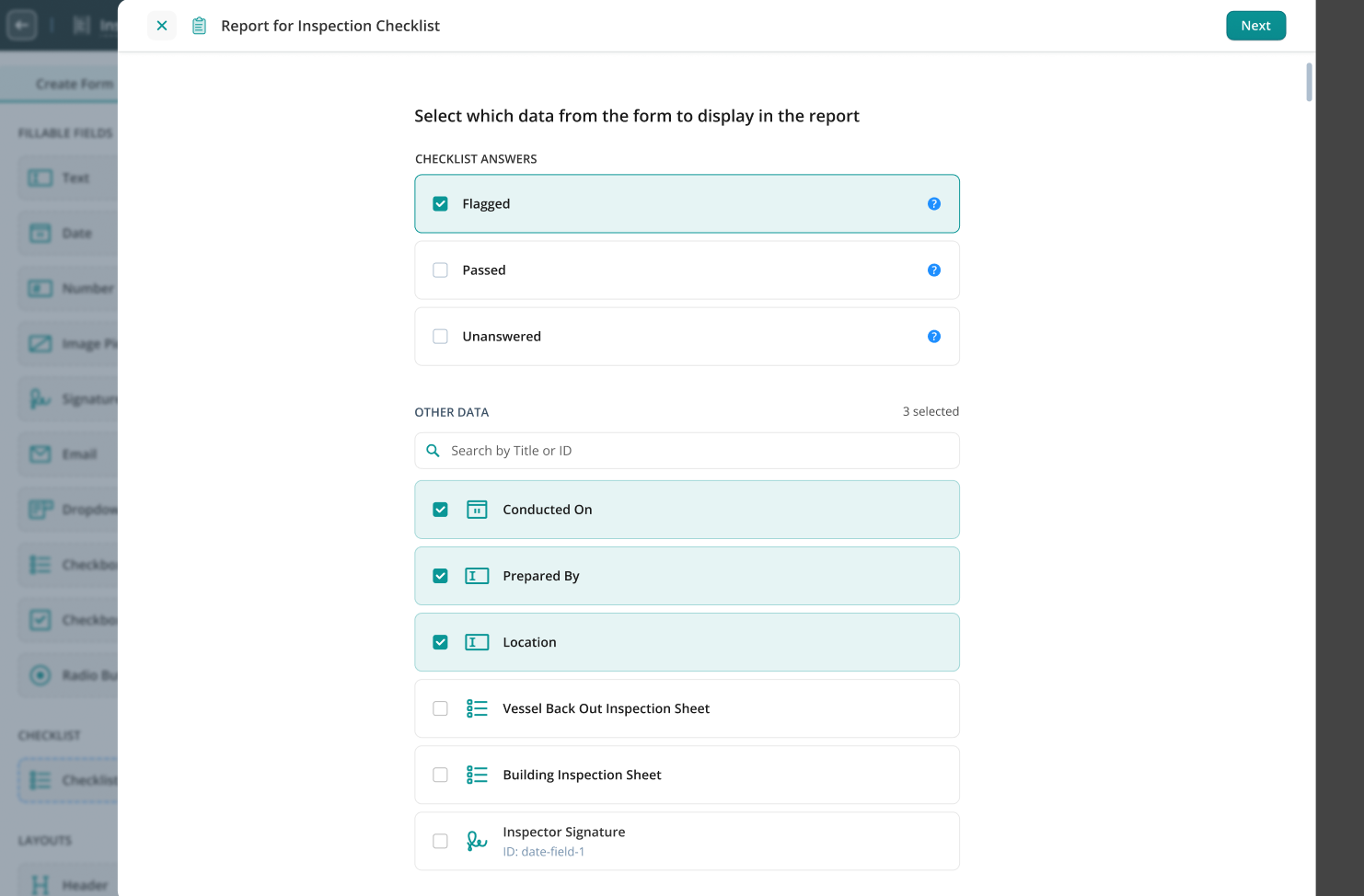
Task: Click the Location row label
Action: point(529,642)
